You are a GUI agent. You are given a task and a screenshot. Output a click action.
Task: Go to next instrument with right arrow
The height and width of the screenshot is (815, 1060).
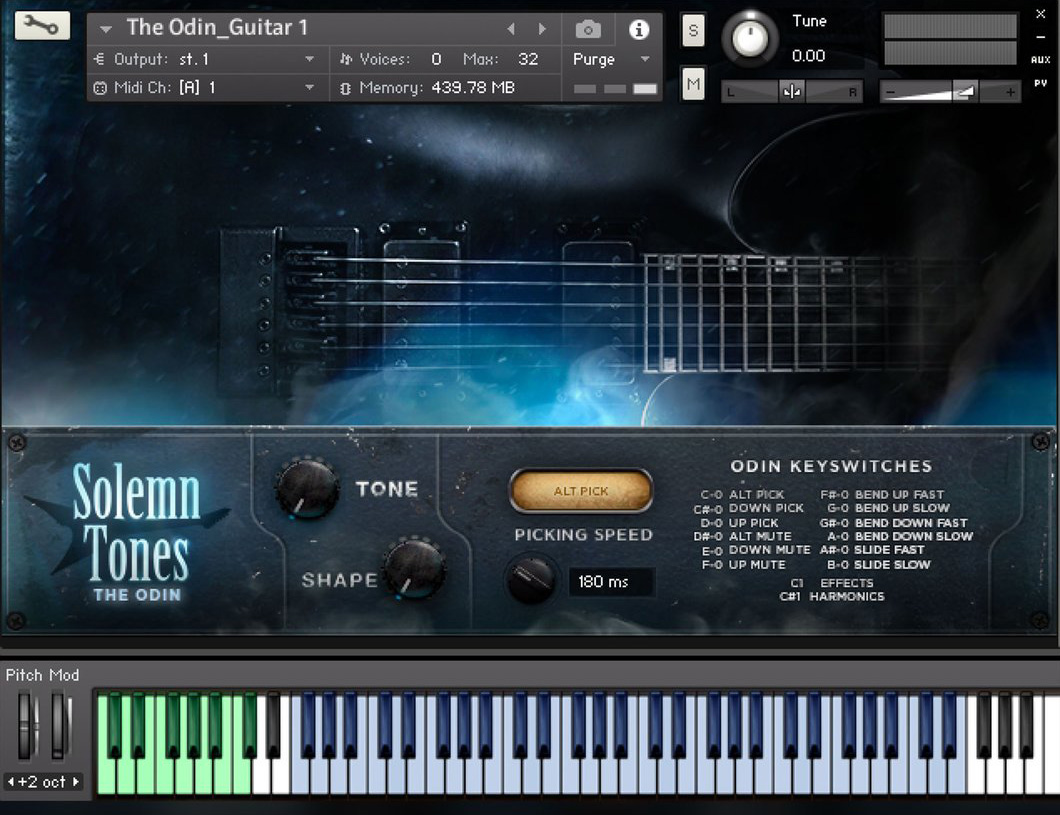[543, 29]
